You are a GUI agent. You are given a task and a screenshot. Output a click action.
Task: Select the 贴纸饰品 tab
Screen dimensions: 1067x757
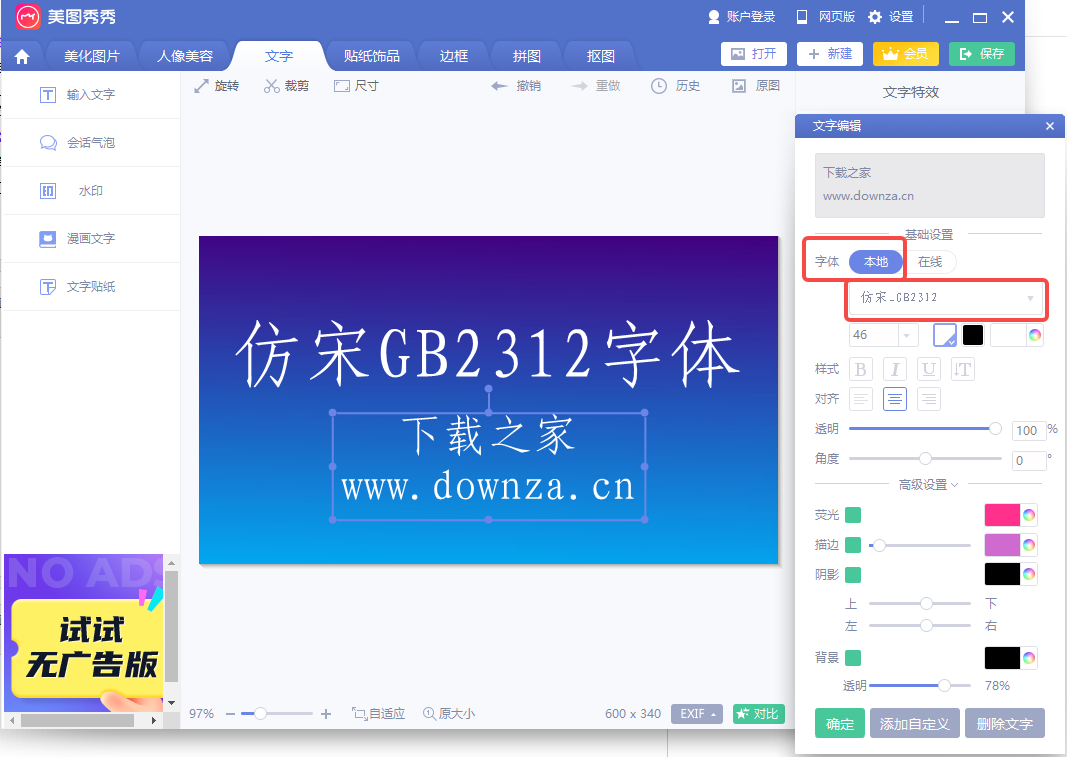[x=372, y=57]
